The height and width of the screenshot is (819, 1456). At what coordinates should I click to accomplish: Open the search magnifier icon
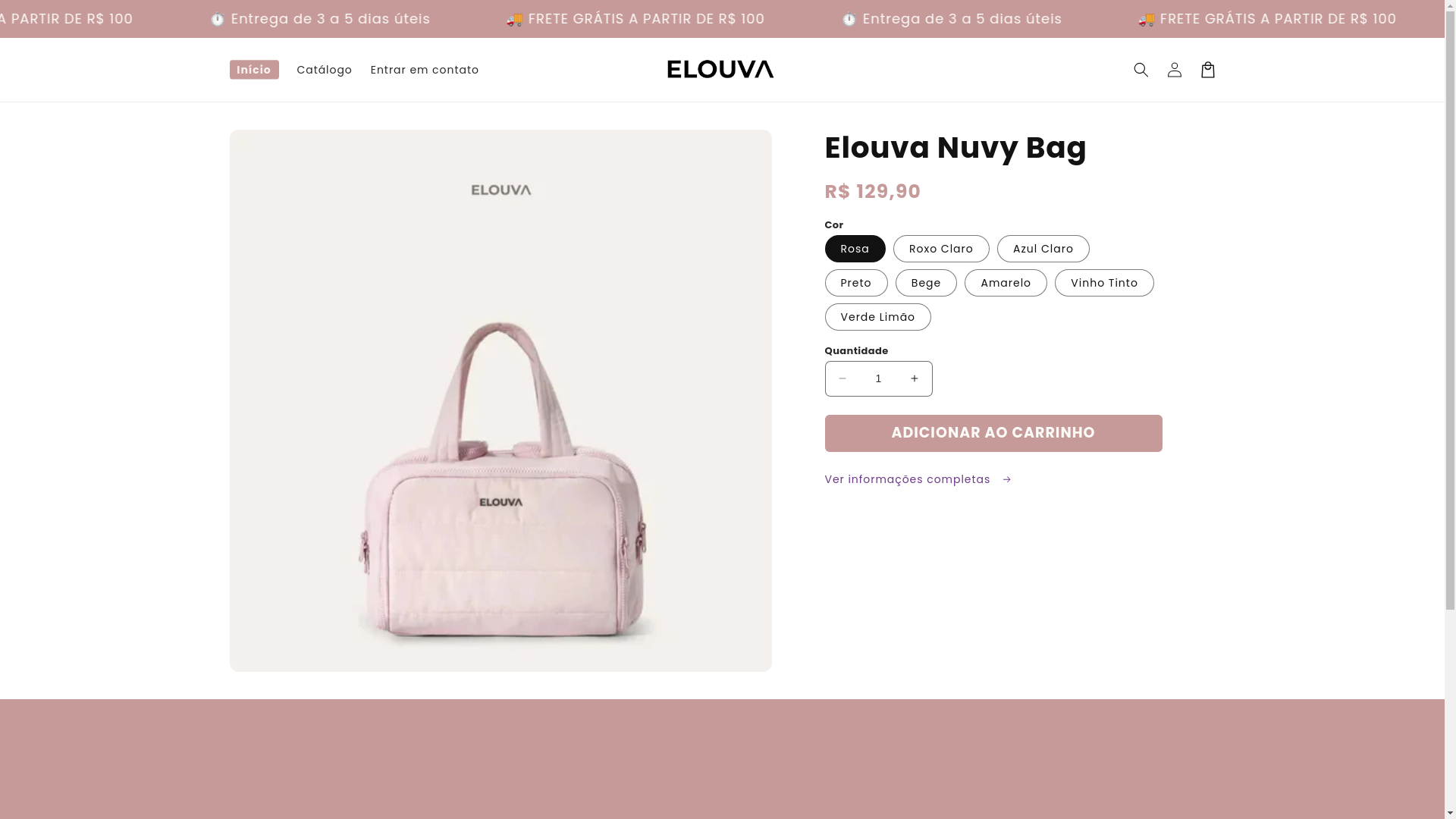pyautogui.click(x=1141, y=70)
